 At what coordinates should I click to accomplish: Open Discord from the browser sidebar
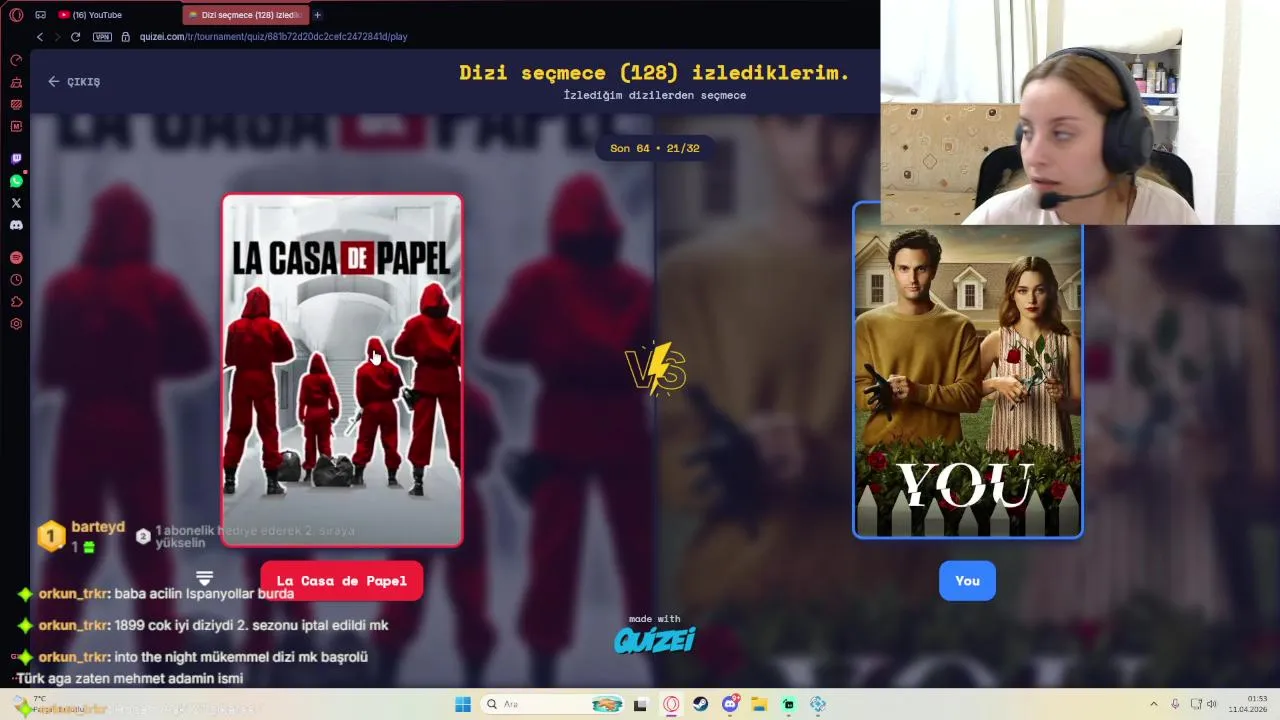point(16,225)
